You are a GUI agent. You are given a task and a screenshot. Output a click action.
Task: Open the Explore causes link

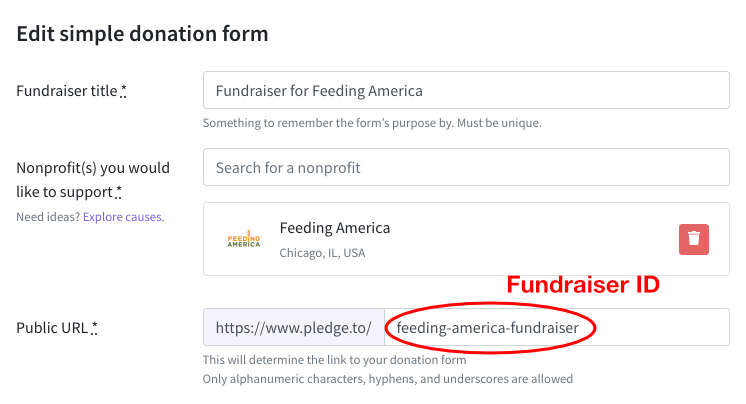click(123, 216)
